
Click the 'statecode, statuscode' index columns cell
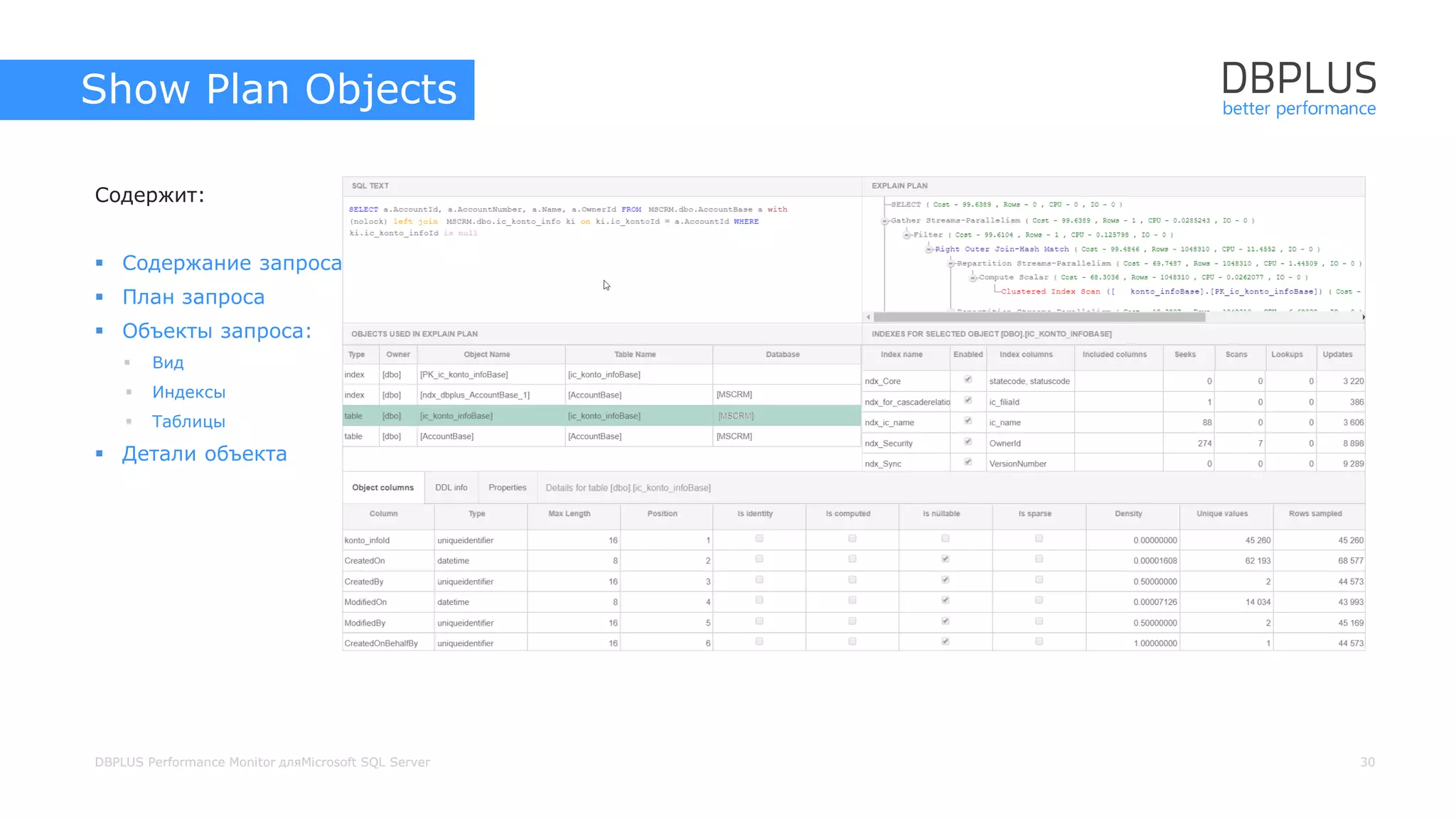pyautogui.click(x=1029, y=382)
